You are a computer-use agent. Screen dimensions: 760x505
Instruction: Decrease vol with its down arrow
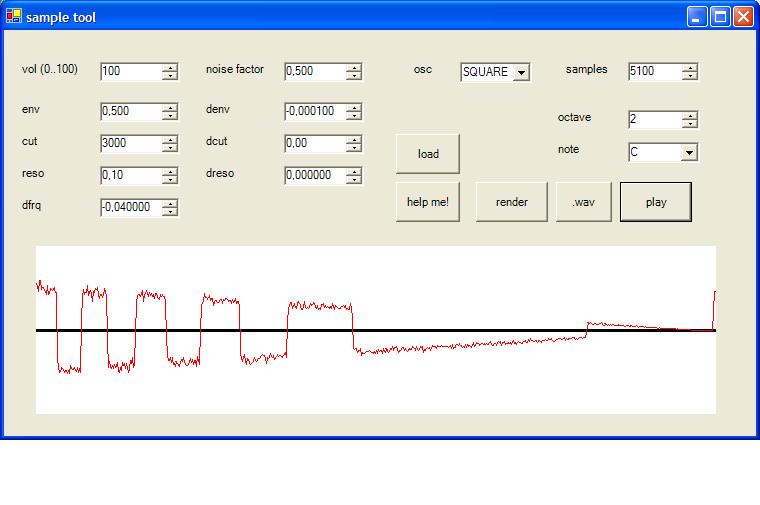(170, 76)
